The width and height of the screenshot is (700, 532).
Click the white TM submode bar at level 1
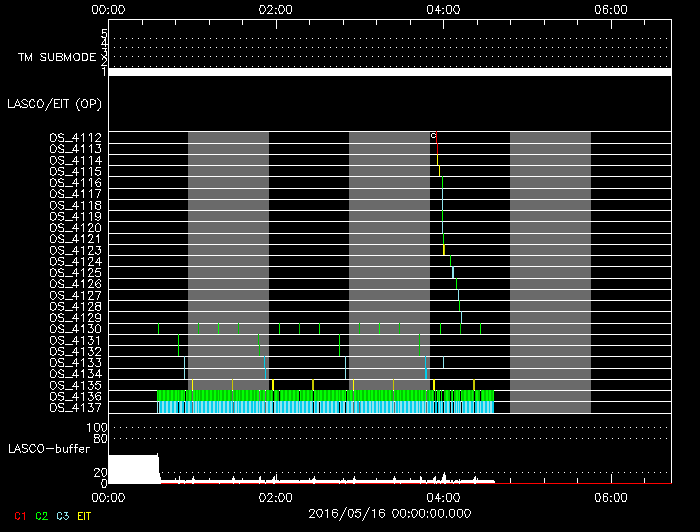(389, 72)
